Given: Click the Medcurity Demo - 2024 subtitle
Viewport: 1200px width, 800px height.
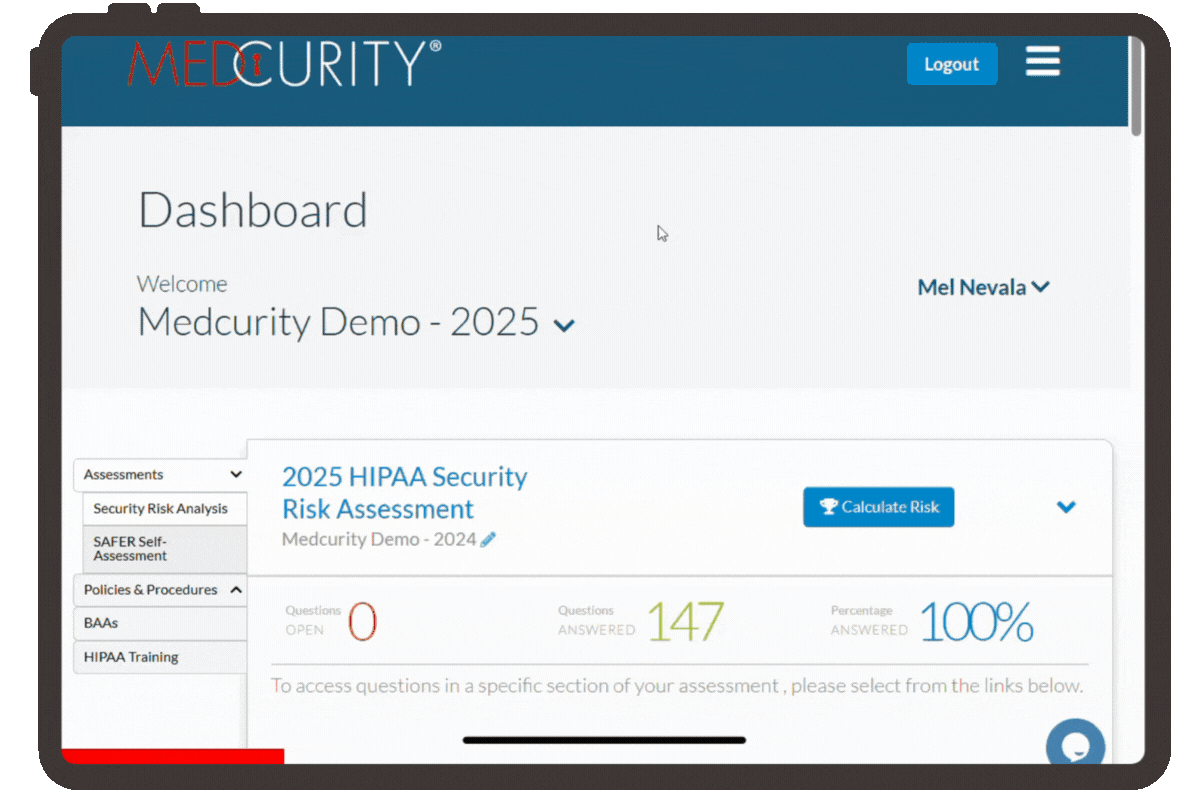Looking at the screenshot, I should (x=379, y=540).
